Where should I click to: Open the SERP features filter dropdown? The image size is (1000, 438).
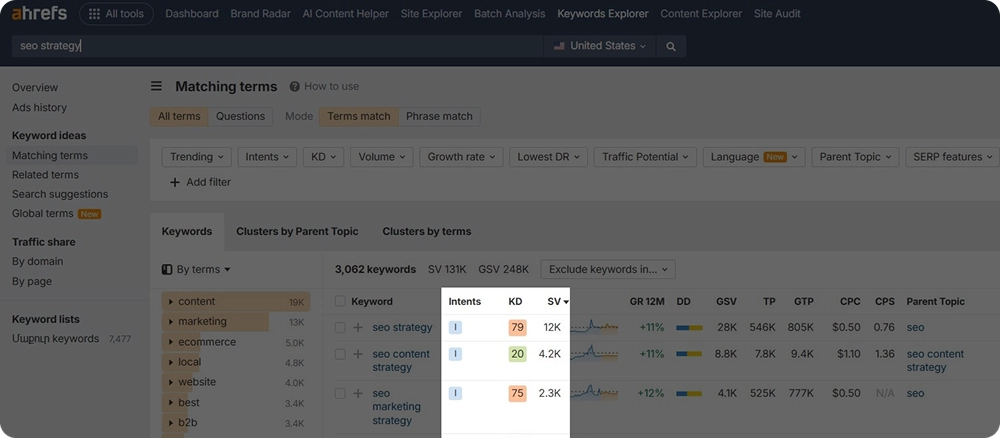(952, 157)
